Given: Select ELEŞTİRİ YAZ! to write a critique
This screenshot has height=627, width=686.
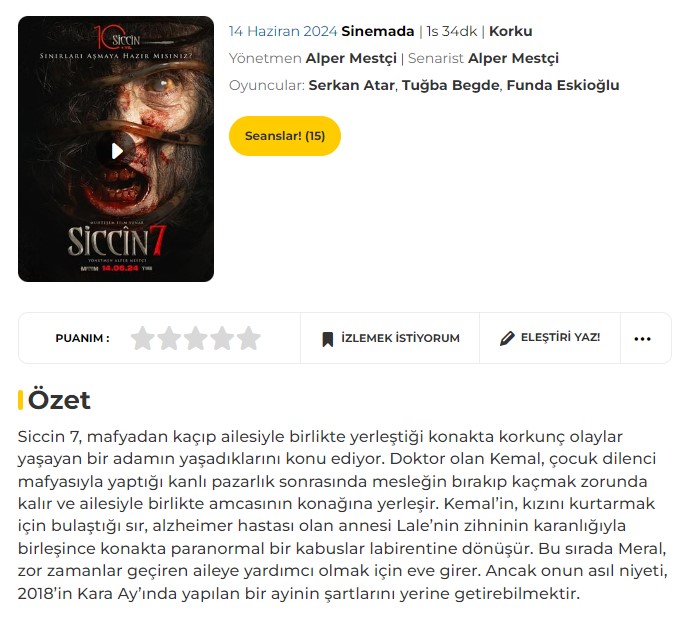Looking at the screenshot, I should point(550,338).
